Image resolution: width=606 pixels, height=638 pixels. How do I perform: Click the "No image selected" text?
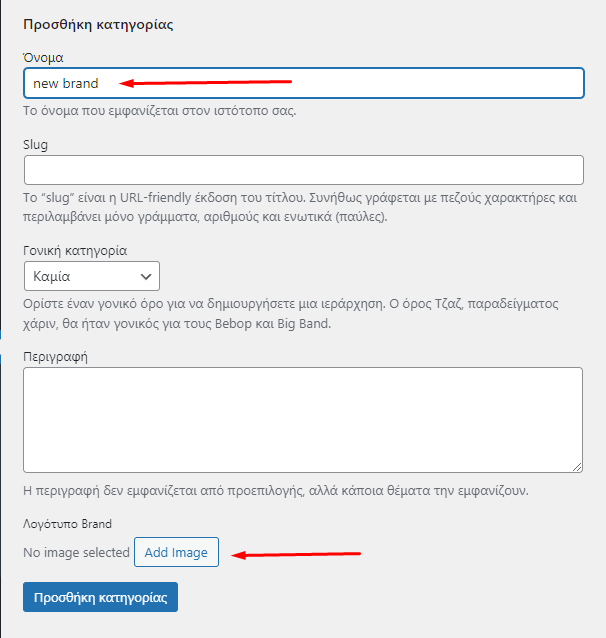pos(76,552)
